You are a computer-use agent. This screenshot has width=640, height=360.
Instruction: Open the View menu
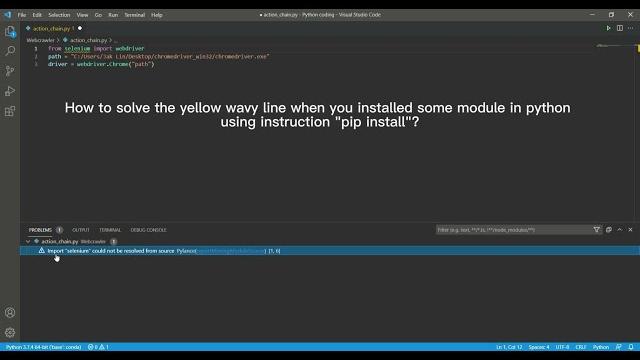click(x=82, y=15)
